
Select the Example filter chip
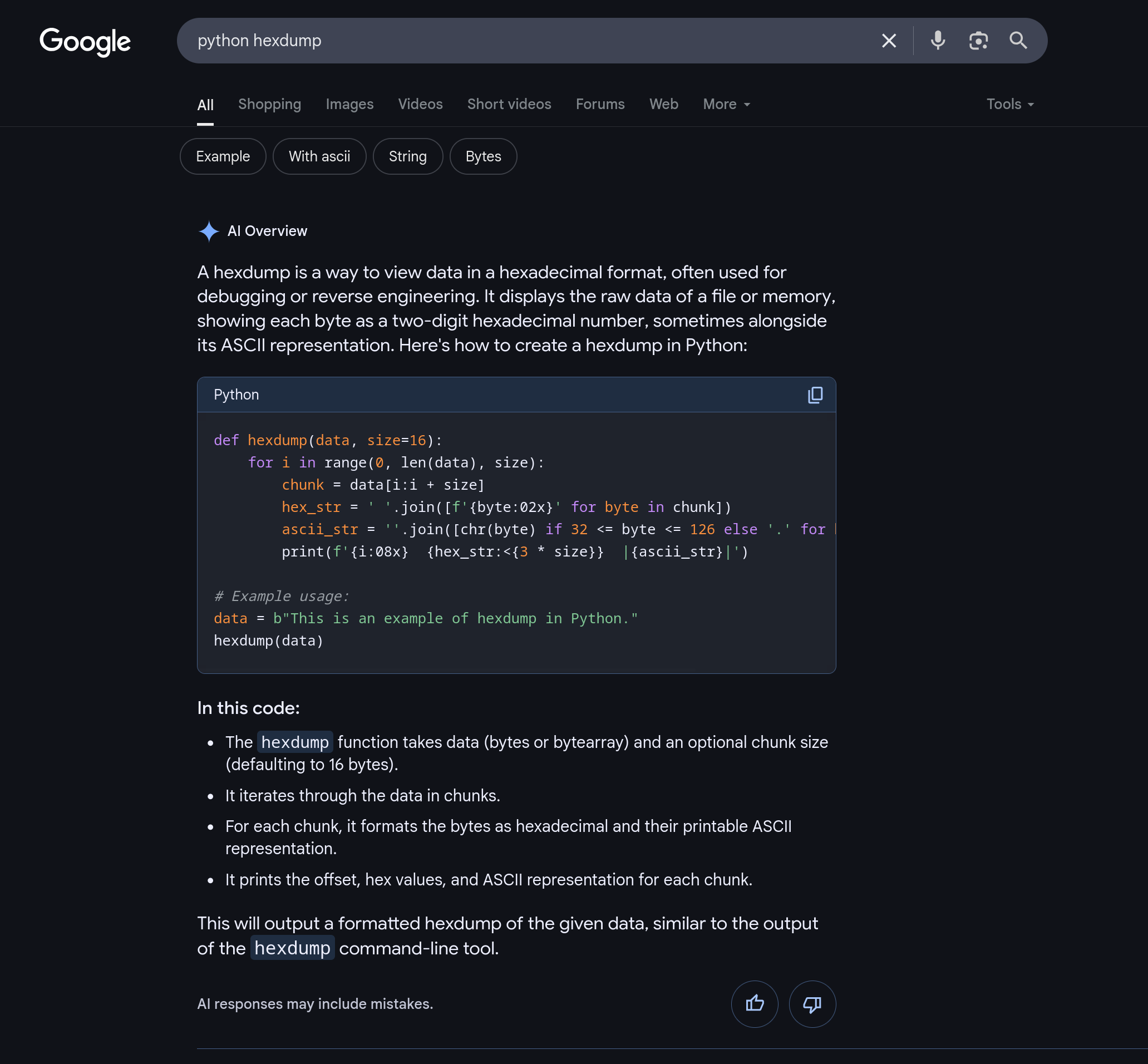222,156
